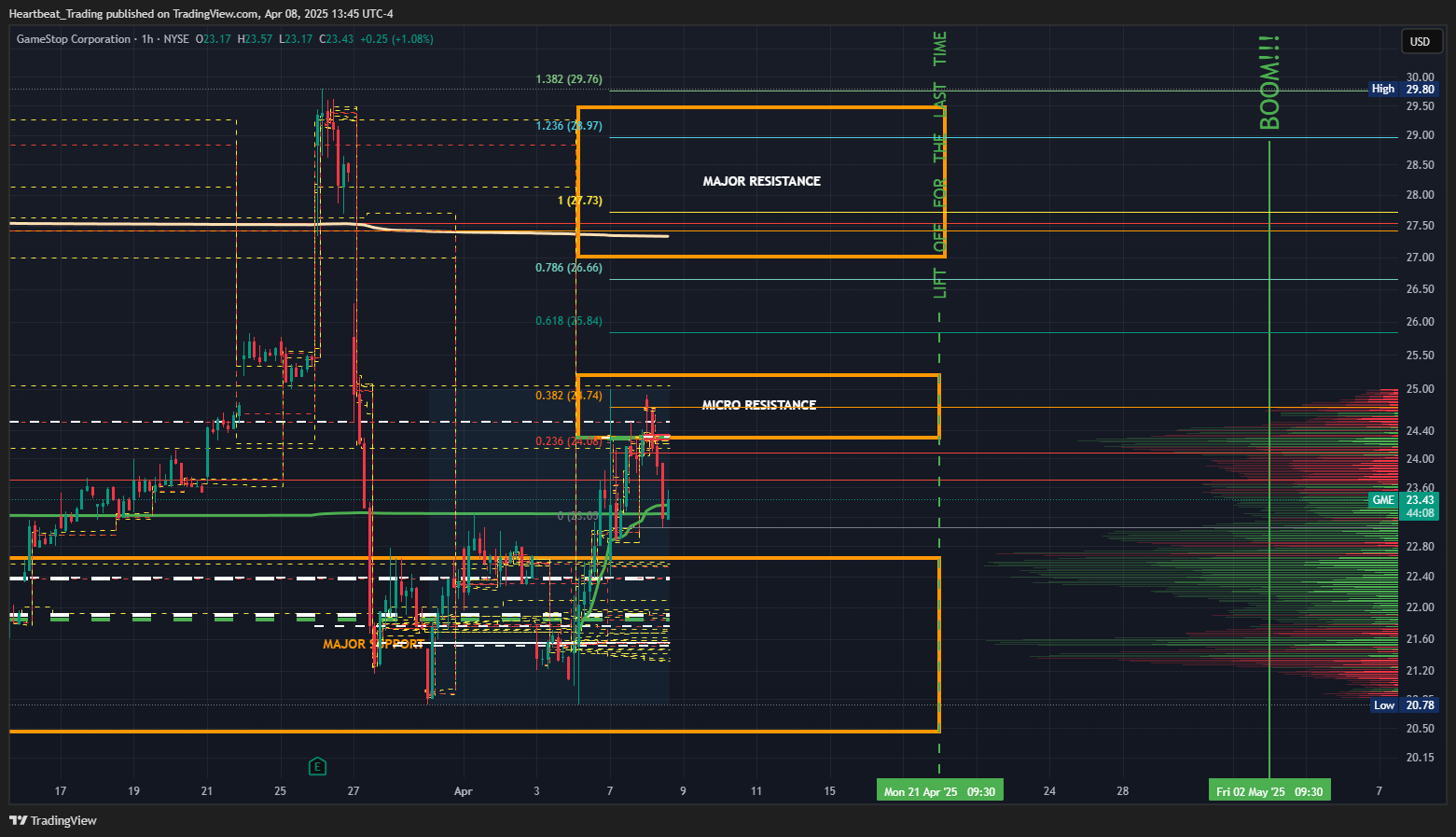This screenshot has height=837, width=1456.
Task: Click the Mon 21 Apr '25 09:30 marker
Action: (939, 791)
